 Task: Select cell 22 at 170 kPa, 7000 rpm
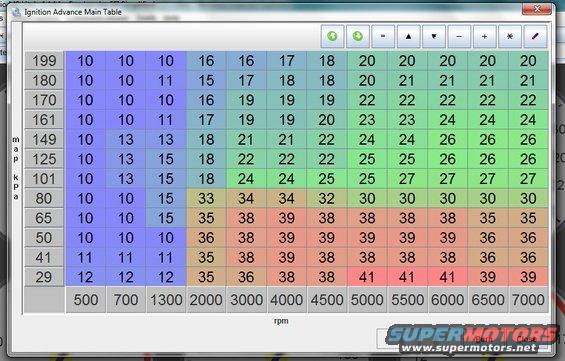tap(528, 100)
